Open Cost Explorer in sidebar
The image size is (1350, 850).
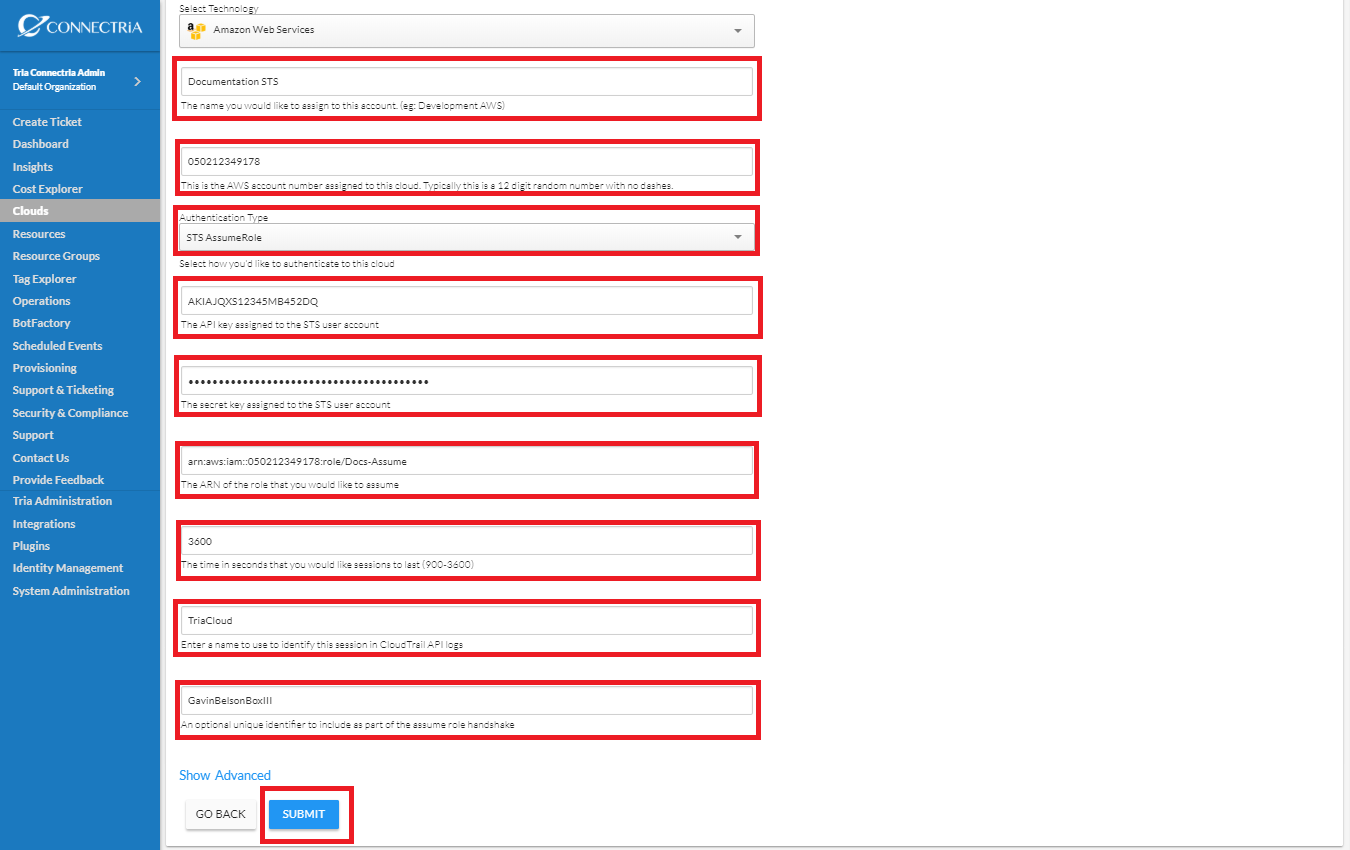coord(47,189)
